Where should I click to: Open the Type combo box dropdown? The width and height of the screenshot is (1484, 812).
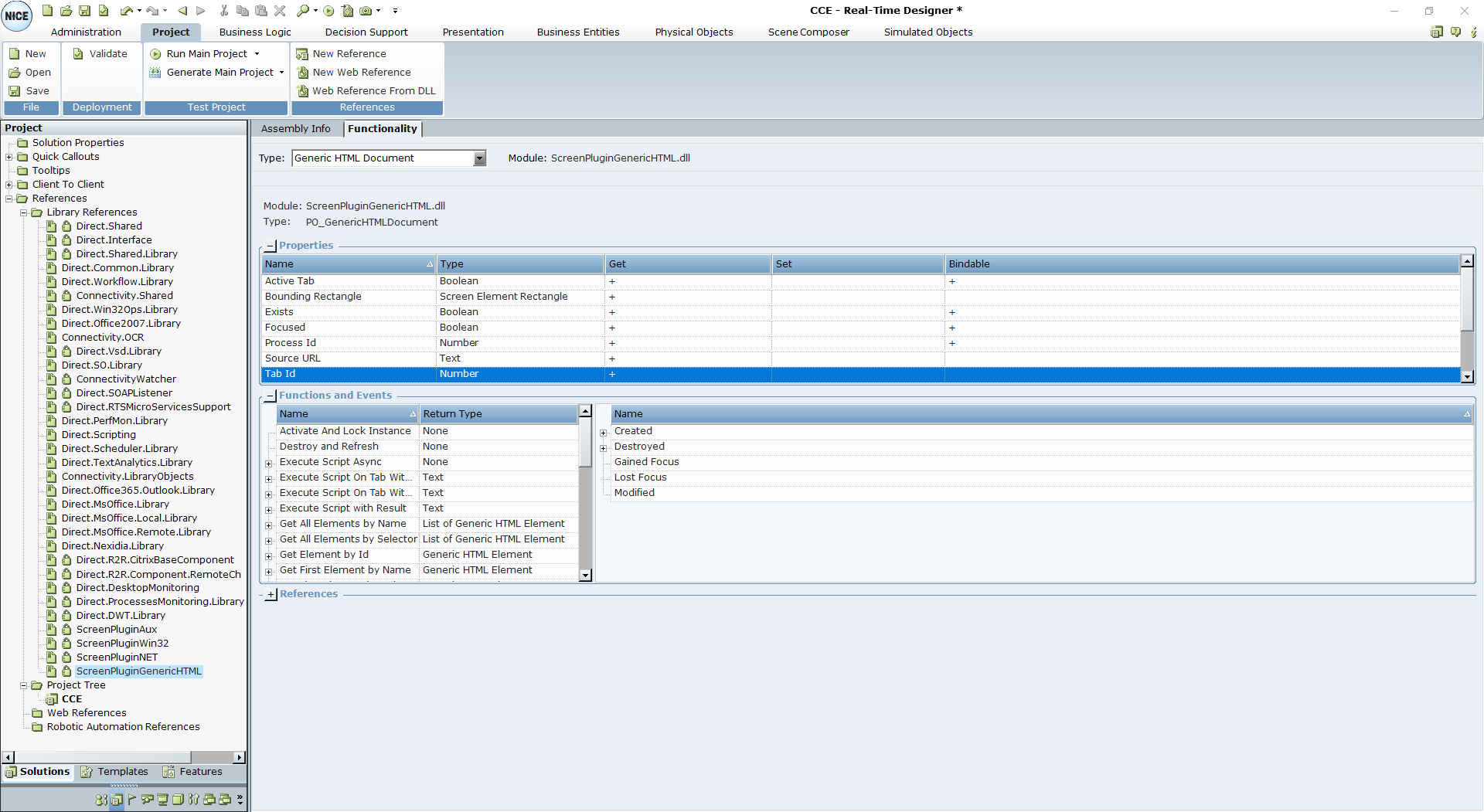point(479,158)
